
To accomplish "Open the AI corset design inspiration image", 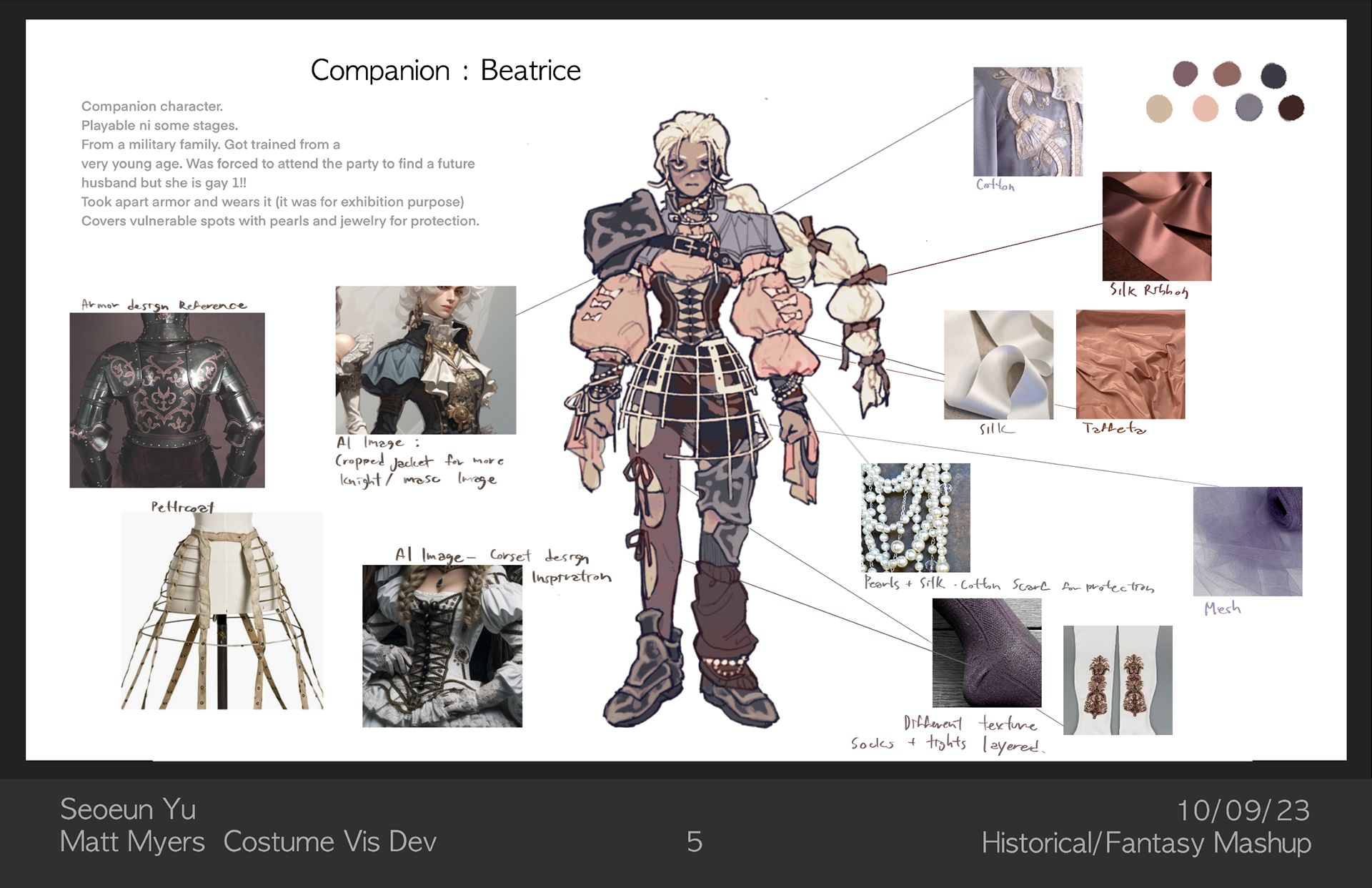I will tap(442, 646).
